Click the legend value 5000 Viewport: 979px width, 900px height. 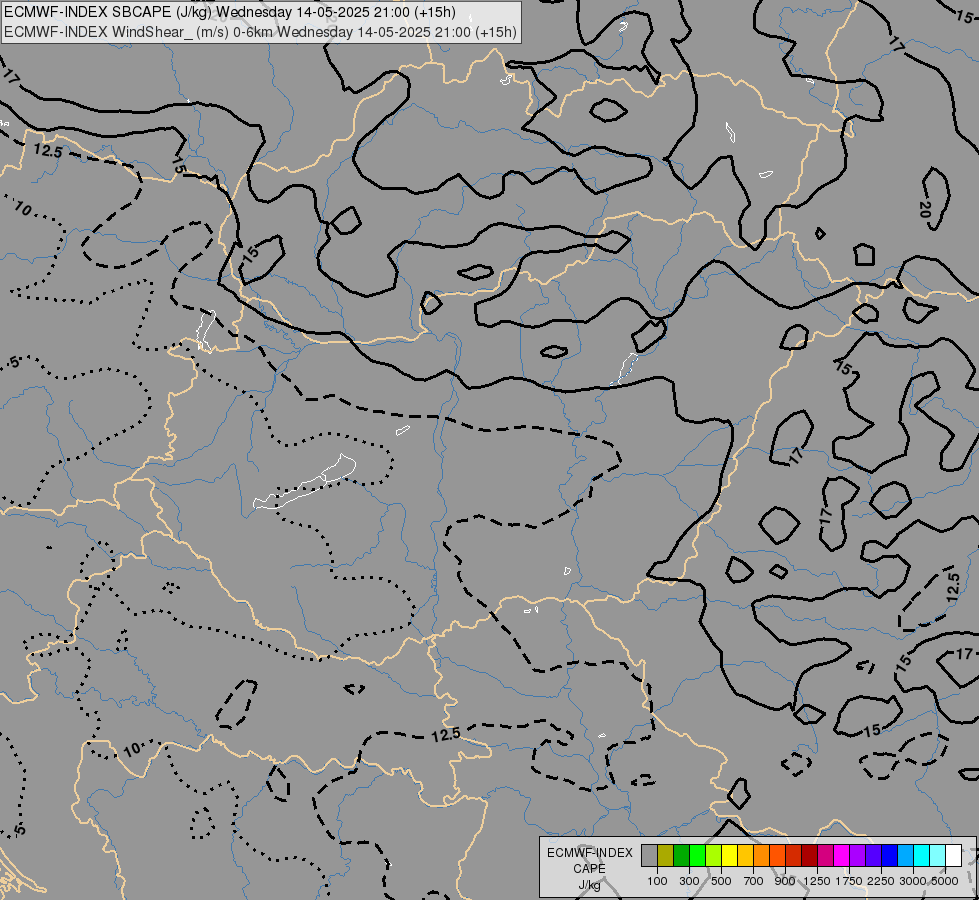pos(945,881)
